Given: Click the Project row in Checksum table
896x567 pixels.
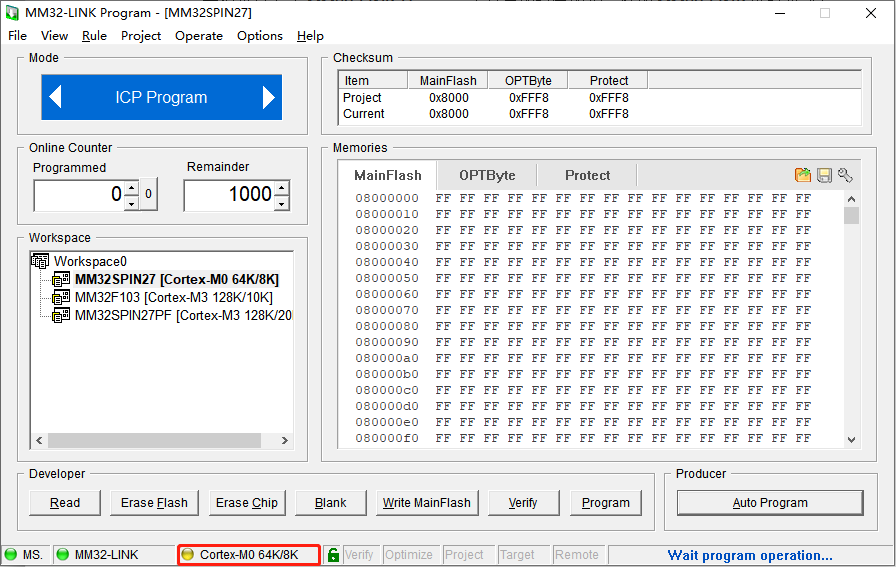Looking at the screenshot, I should 599,98.
